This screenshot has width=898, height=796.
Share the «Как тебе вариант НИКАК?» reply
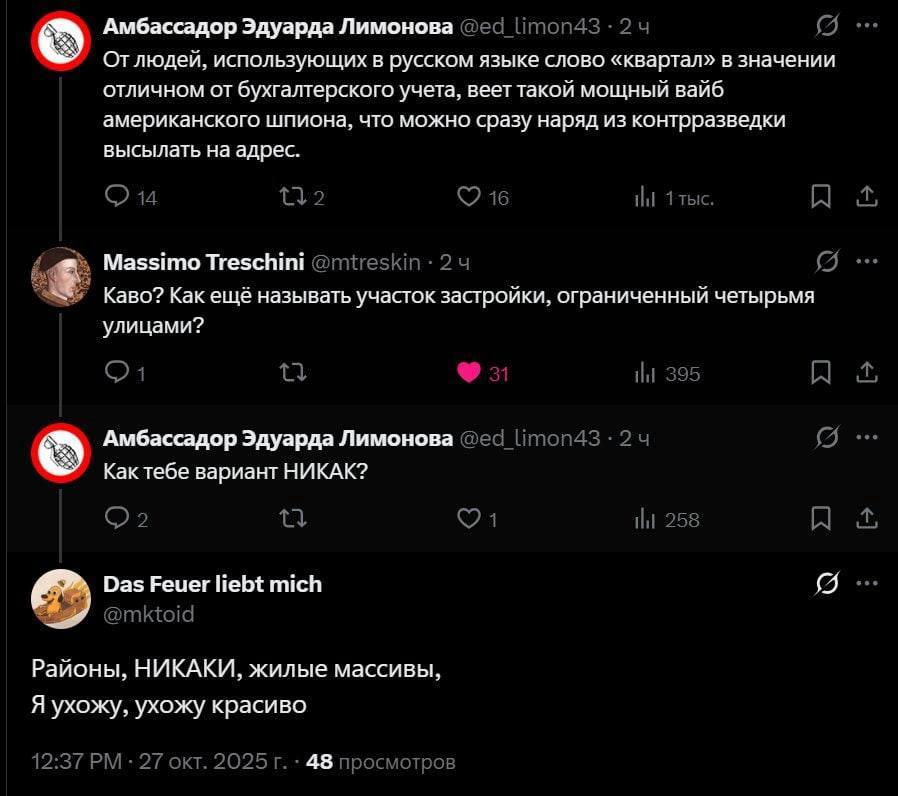pyautogui.click(x=868, y=518)
